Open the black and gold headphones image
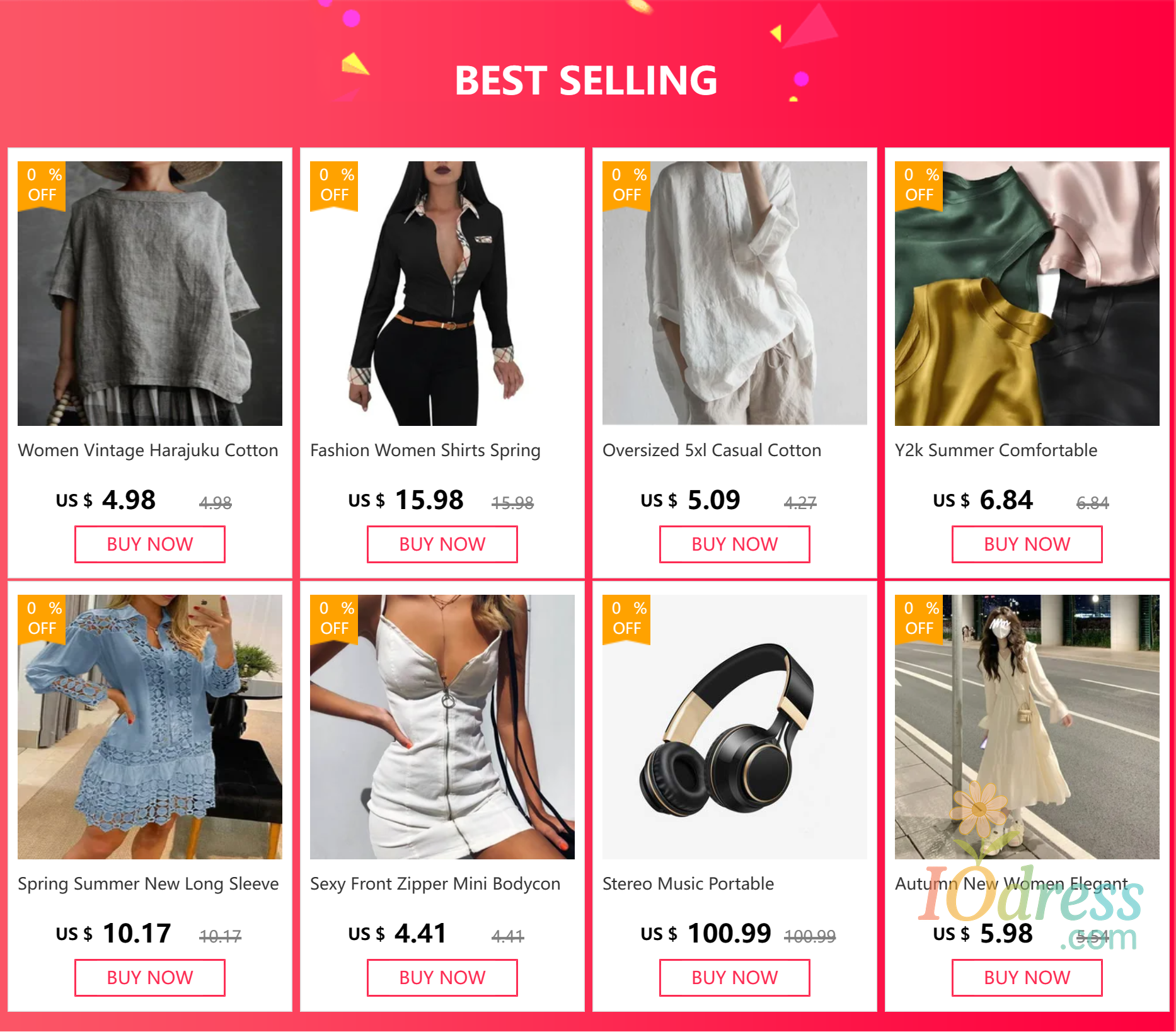Screen dimensions: 1176x1032 [735, 727]
